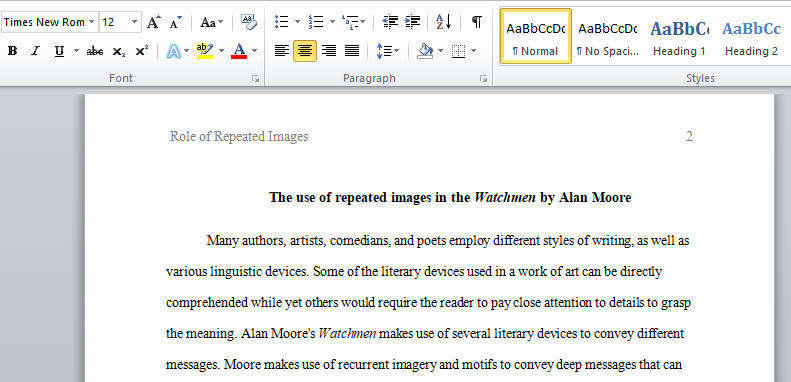The height and width of the screenshot is (382, 791).
Task: Open the Font dialog launcher
Action: 256,79
